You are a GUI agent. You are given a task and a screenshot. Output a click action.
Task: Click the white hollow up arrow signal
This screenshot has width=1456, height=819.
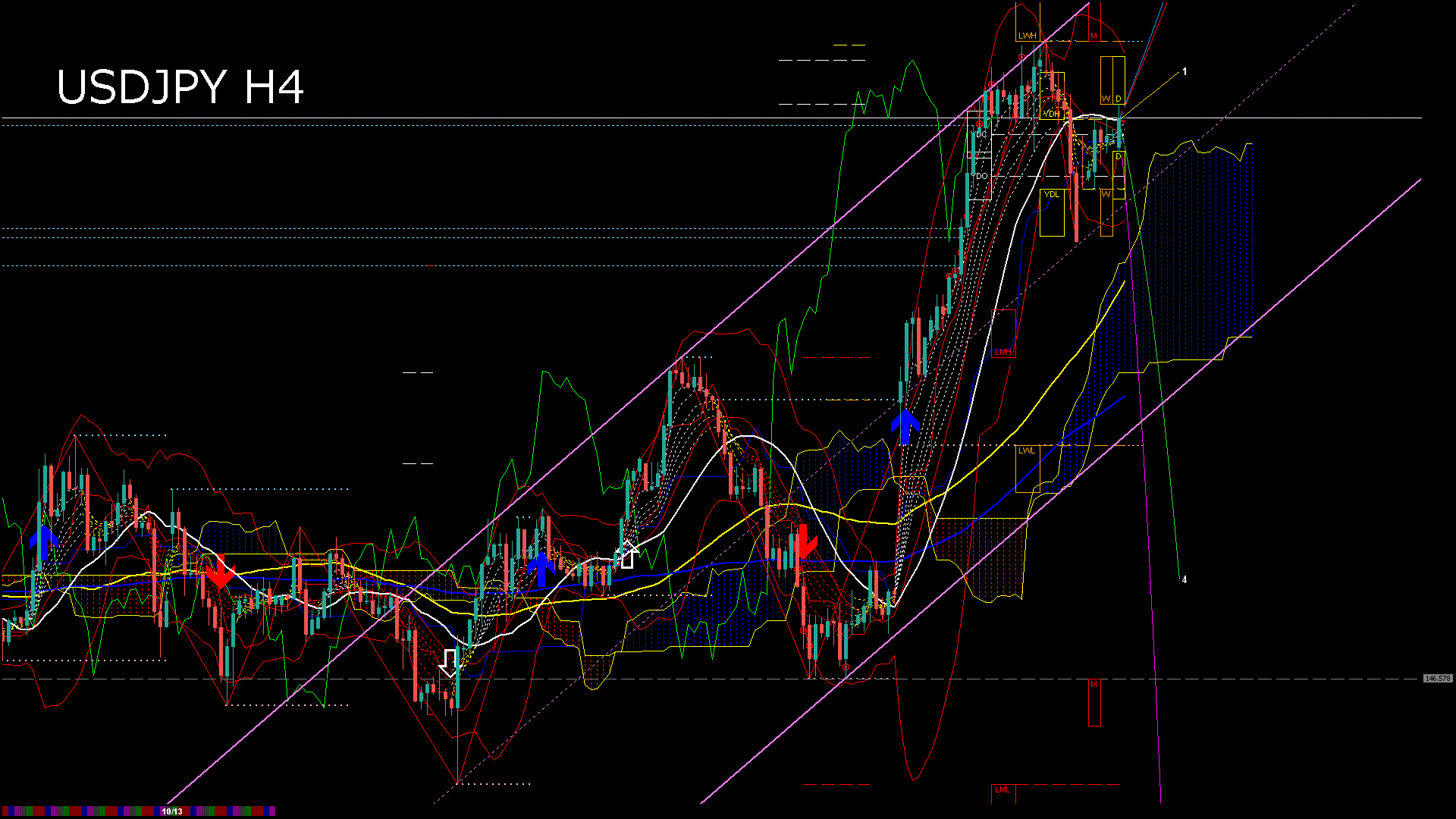pyautogui.click(x=626, y=554)
